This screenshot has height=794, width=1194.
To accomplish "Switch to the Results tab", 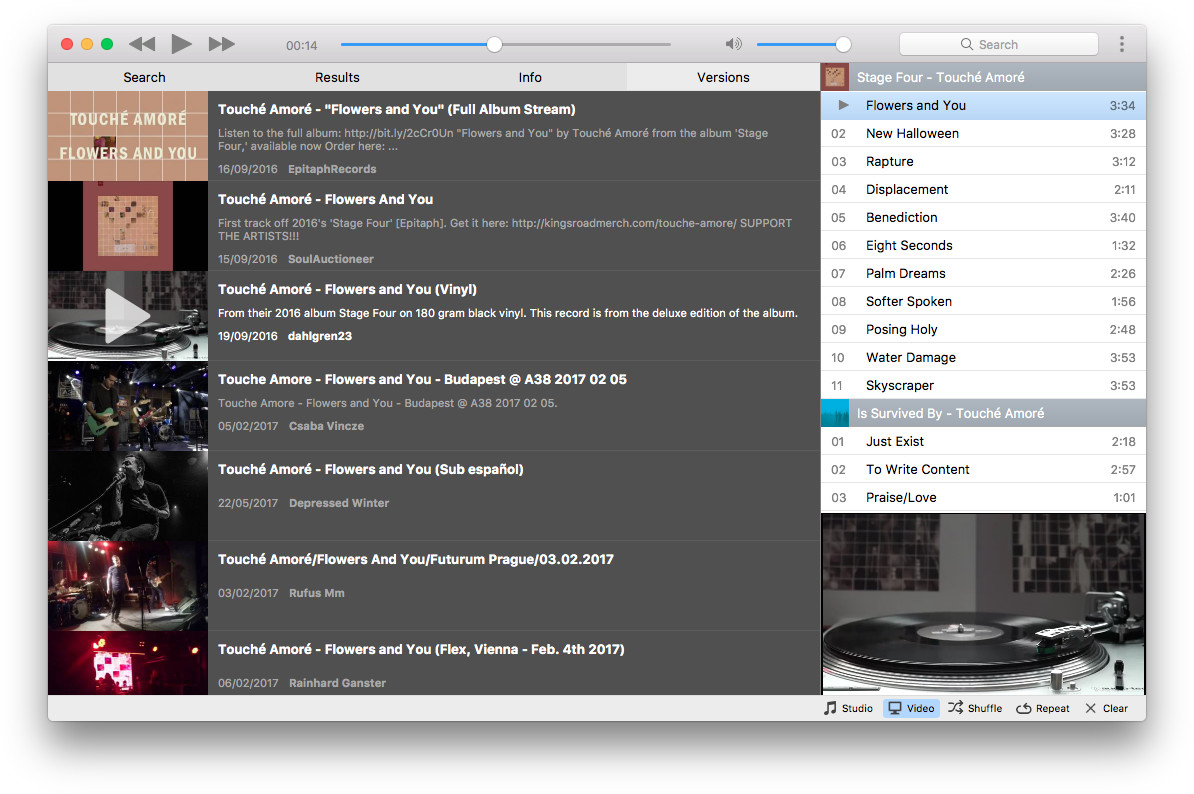I will click(x=337, y=77).
